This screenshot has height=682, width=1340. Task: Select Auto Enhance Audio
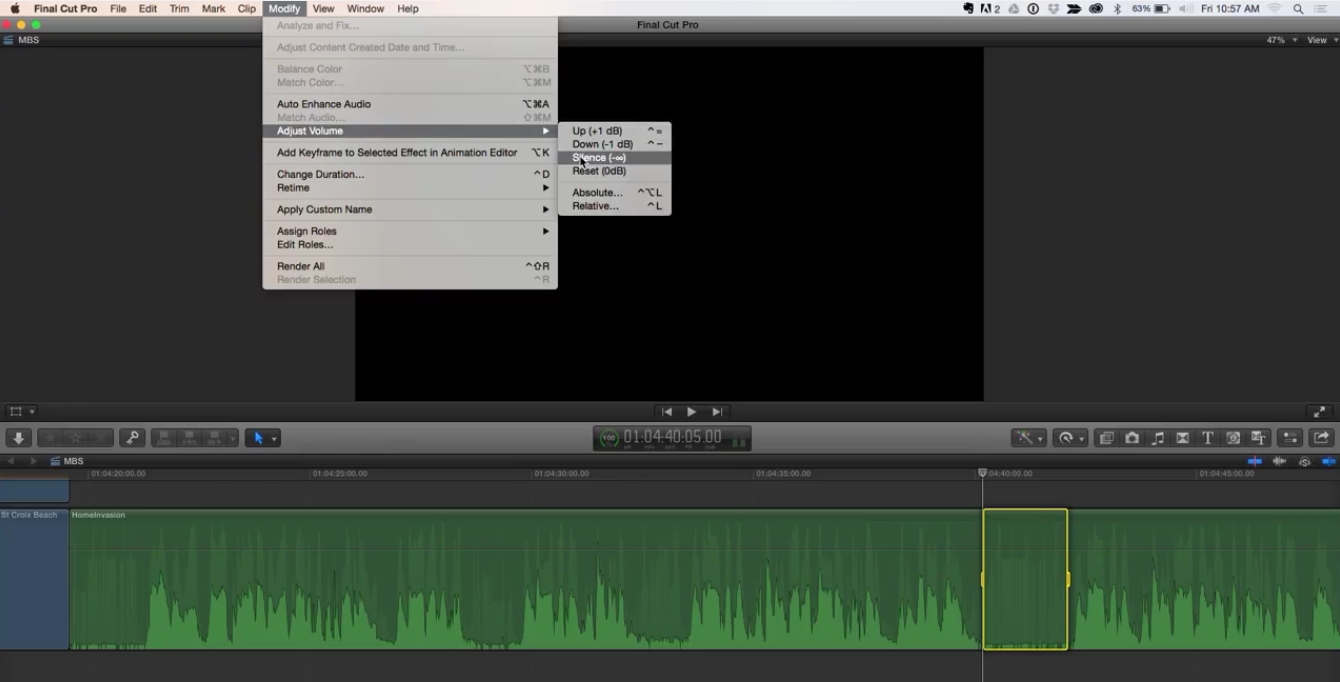click(410, 104)
